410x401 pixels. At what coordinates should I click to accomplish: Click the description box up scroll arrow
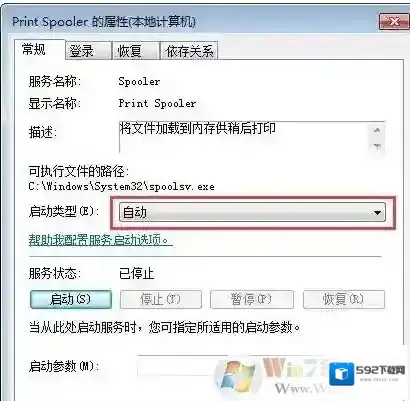pyautogui.click(x=377, y=130)
